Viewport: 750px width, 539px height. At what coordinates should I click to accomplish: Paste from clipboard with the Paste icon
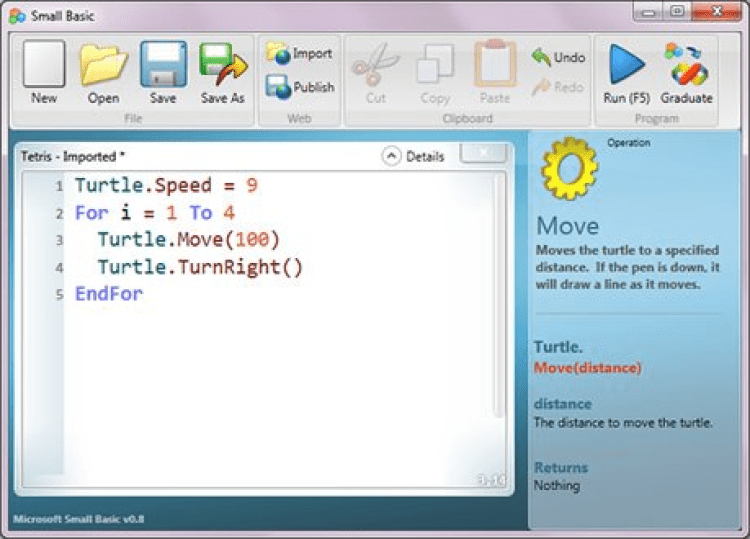coord(495,73)
